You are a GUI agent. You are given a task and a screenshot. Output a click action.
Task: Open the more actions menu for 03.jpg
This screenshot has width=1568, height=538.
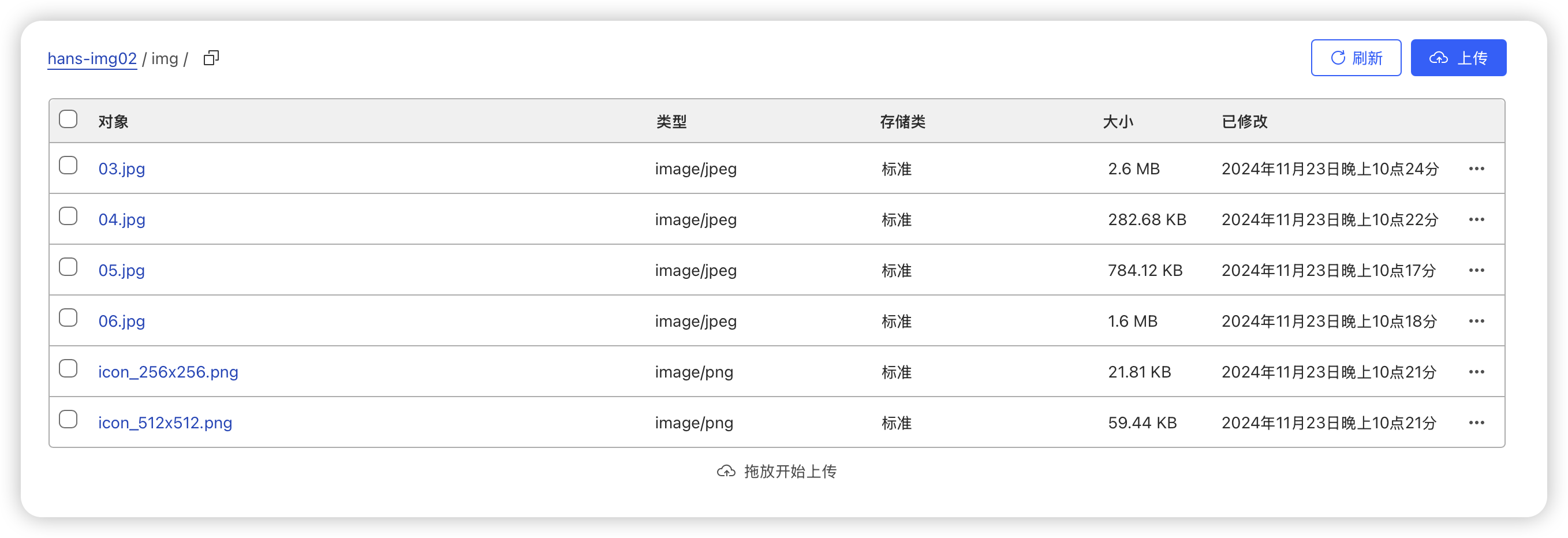pyautogui.click(x=1476, y=169)
